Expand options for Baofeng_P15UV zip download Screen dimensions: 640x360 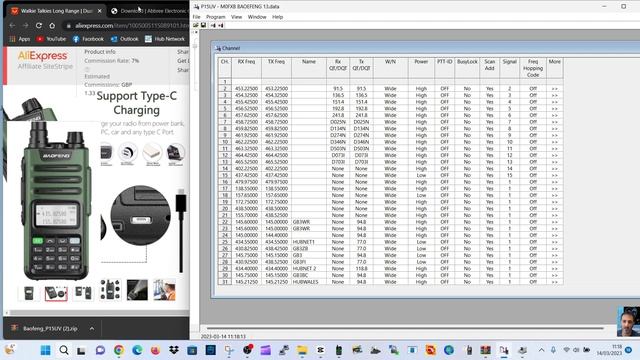[x=92, y=328]
